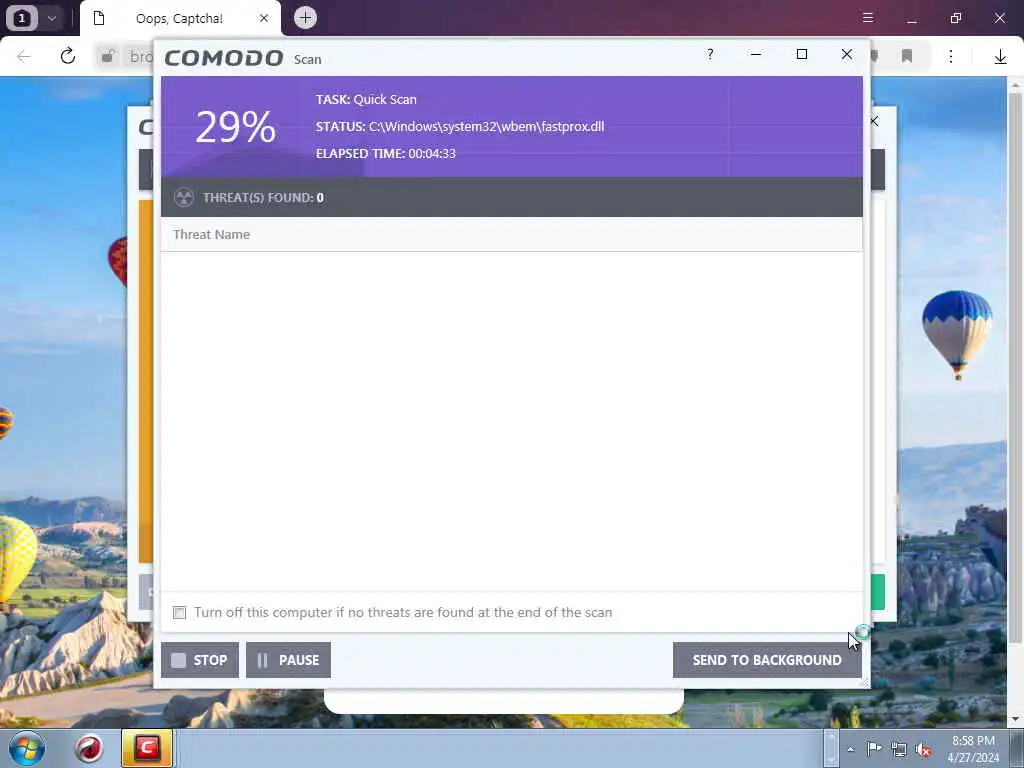The width and height of the screenshot is (1024, 768).
Task: Maximize the Comodo Scan window
Action: point(802,55)
